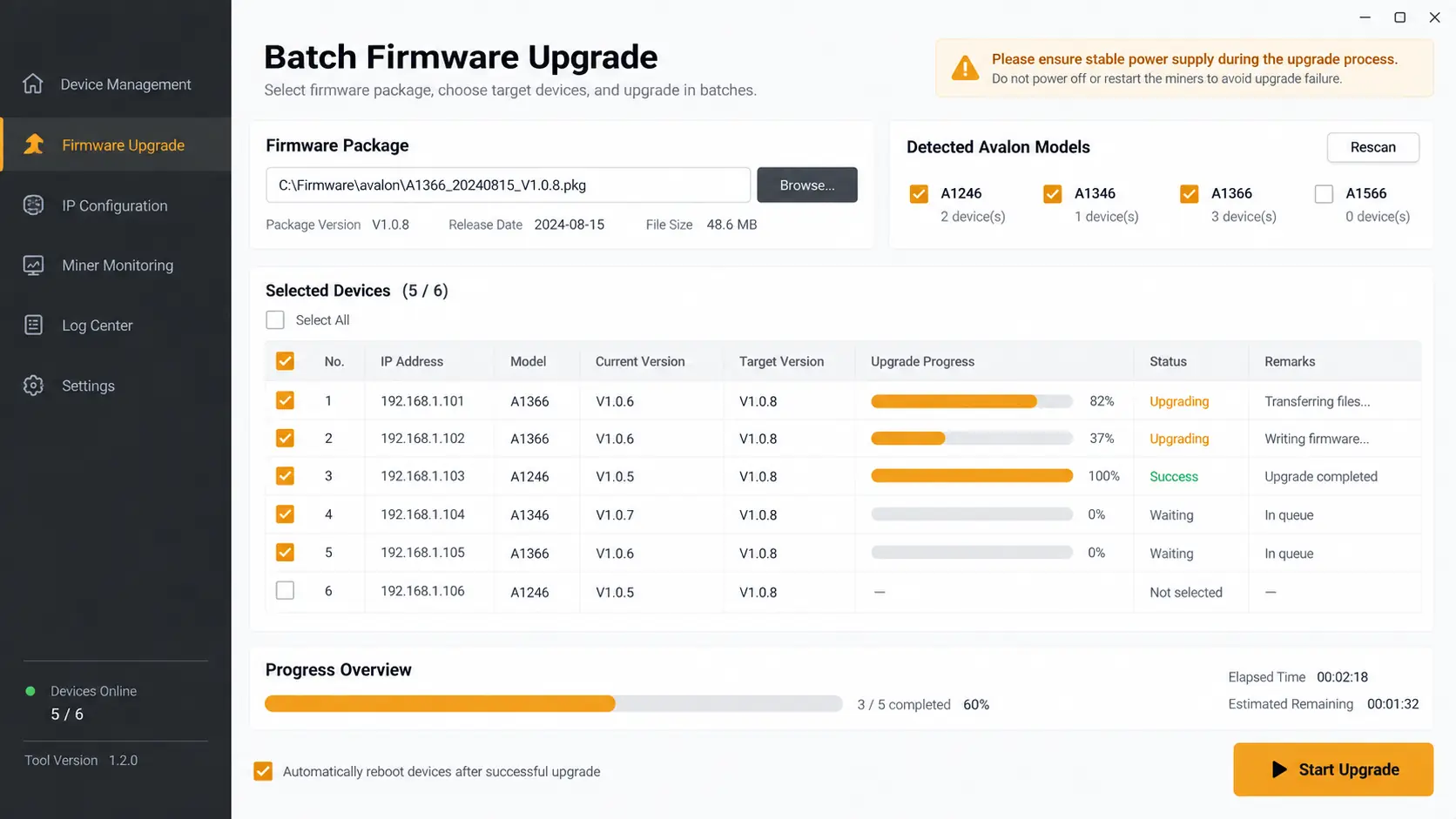Click the Firmware Upgrade arrow icon
The image size is (1456, 819).
click(34, 144)
